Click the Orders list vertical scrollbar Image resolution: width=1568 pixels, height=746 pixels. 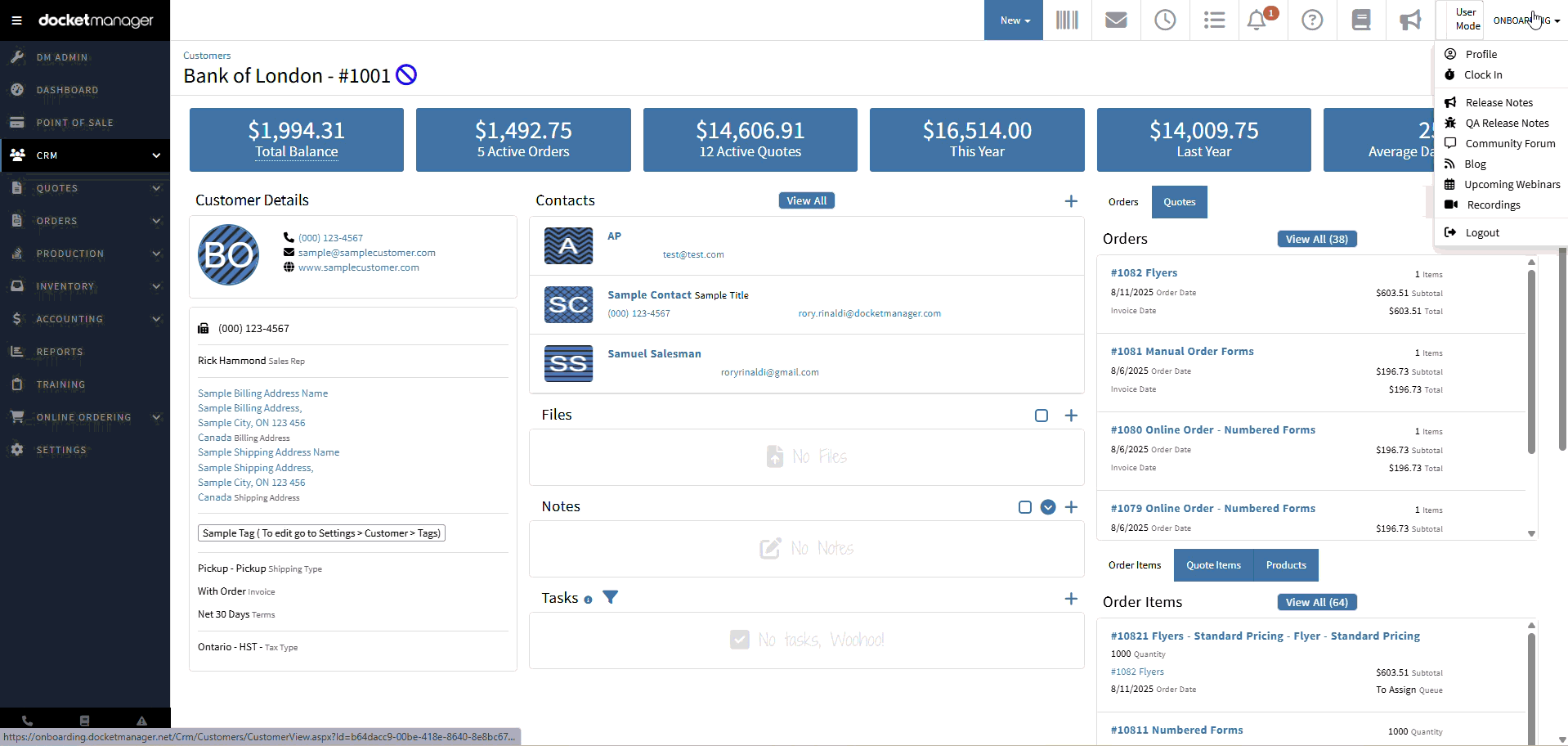(x=1531, y=360)
